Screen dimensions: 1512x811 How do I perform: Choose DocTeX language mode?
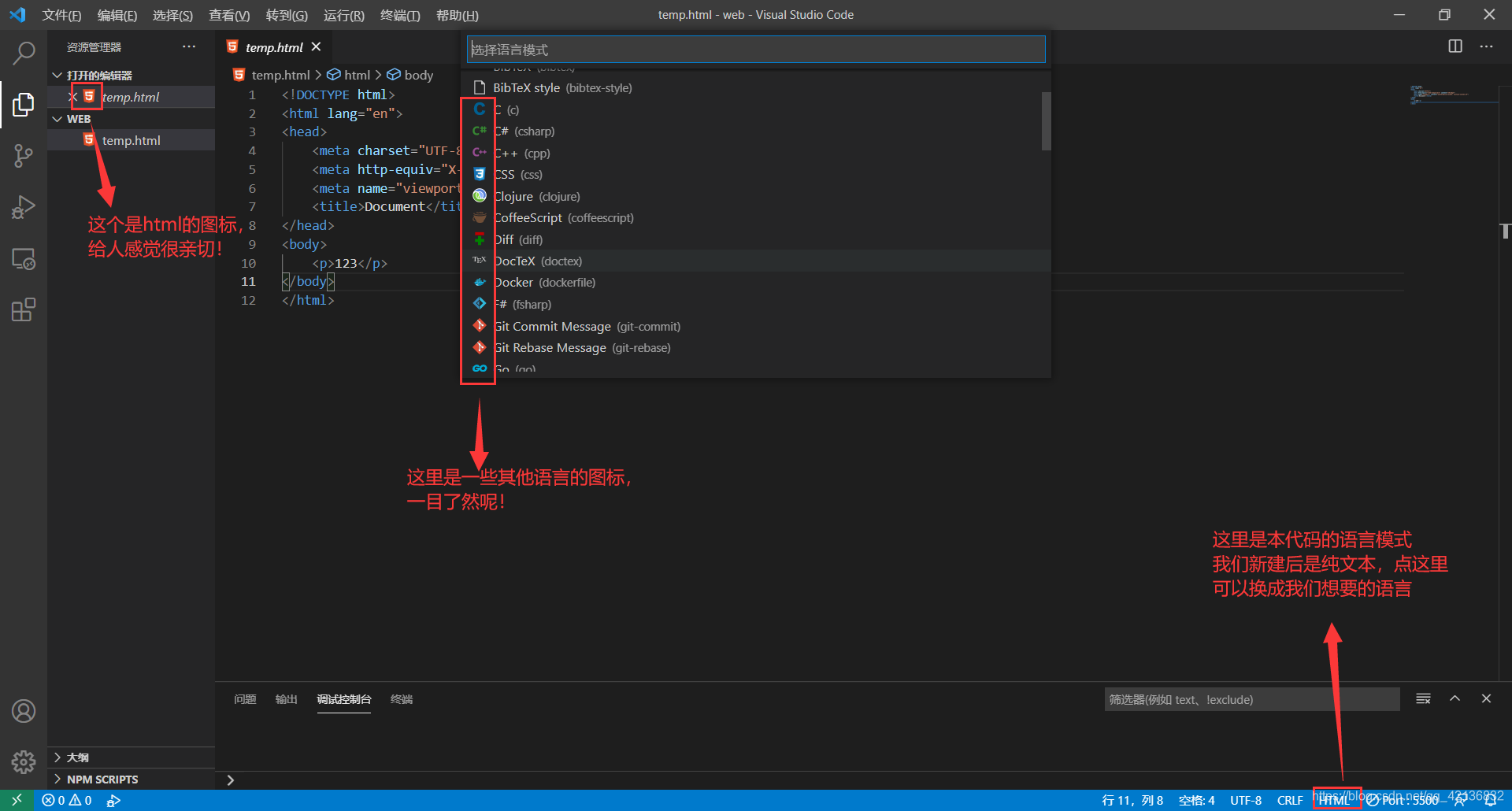pyautogui.click(x=756, y=261)
